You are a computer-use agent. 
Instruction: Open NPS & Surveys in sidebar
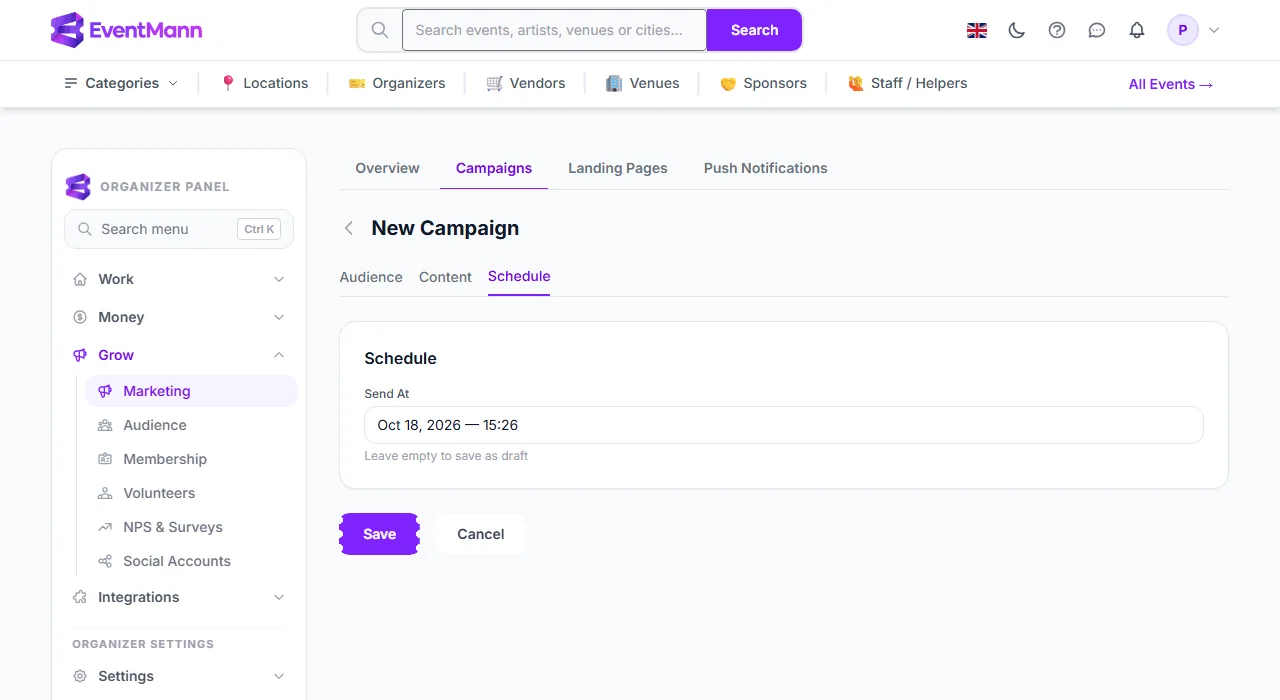click(x=191, y=527)
